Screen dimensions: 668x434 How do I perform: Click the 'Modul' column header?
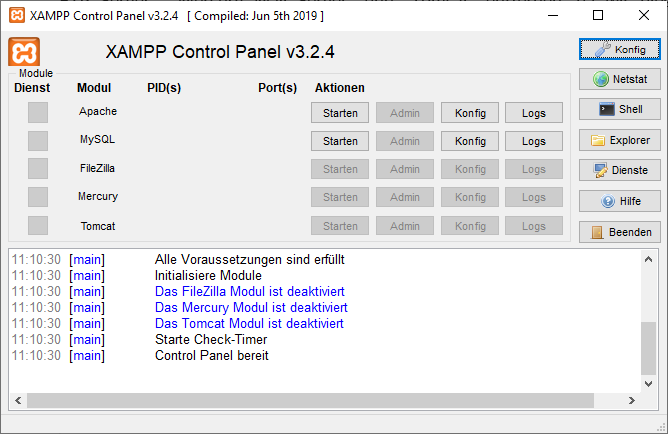[x=94, y=88]
